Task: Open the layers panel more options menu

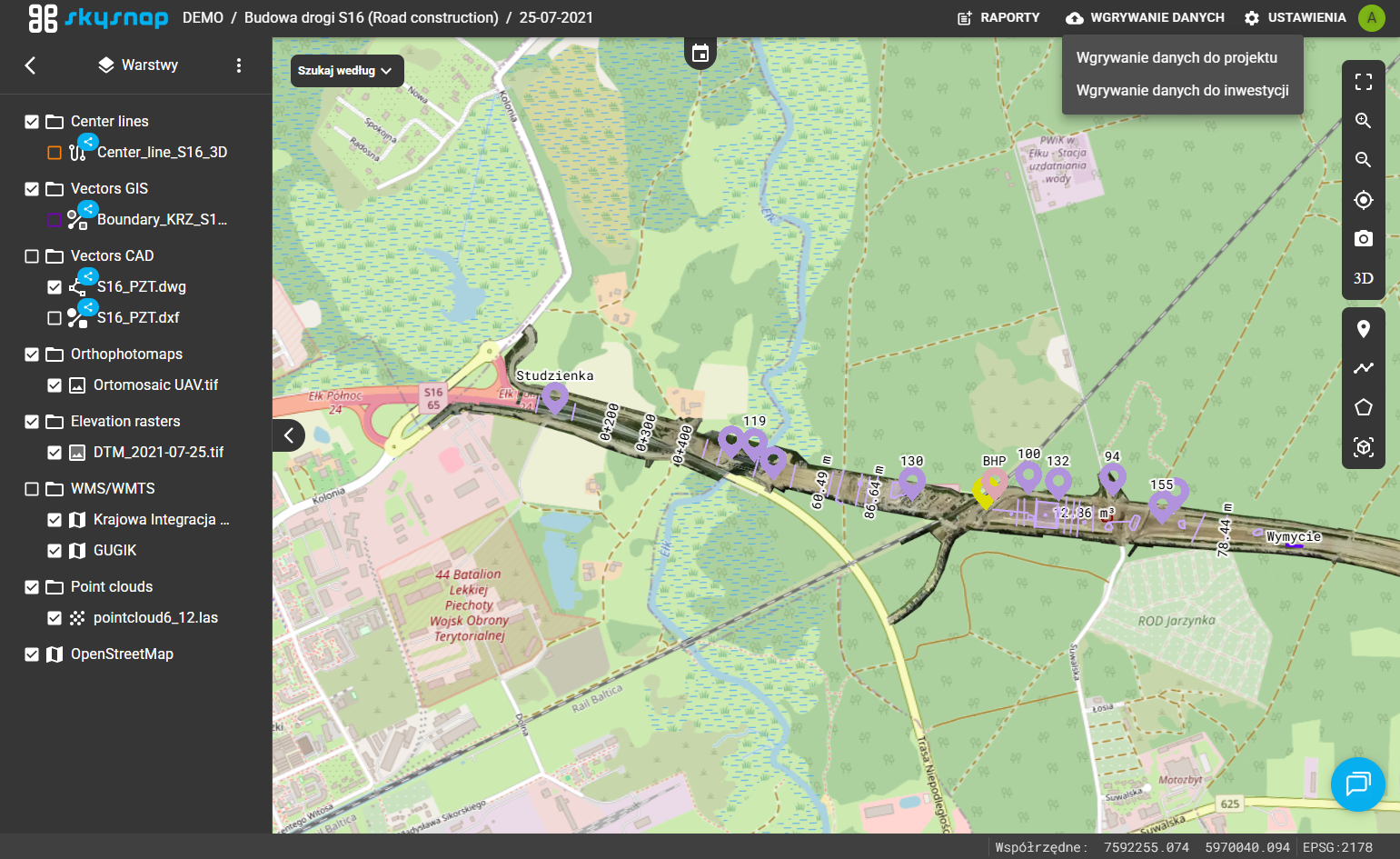Action: tap(239, 65)
